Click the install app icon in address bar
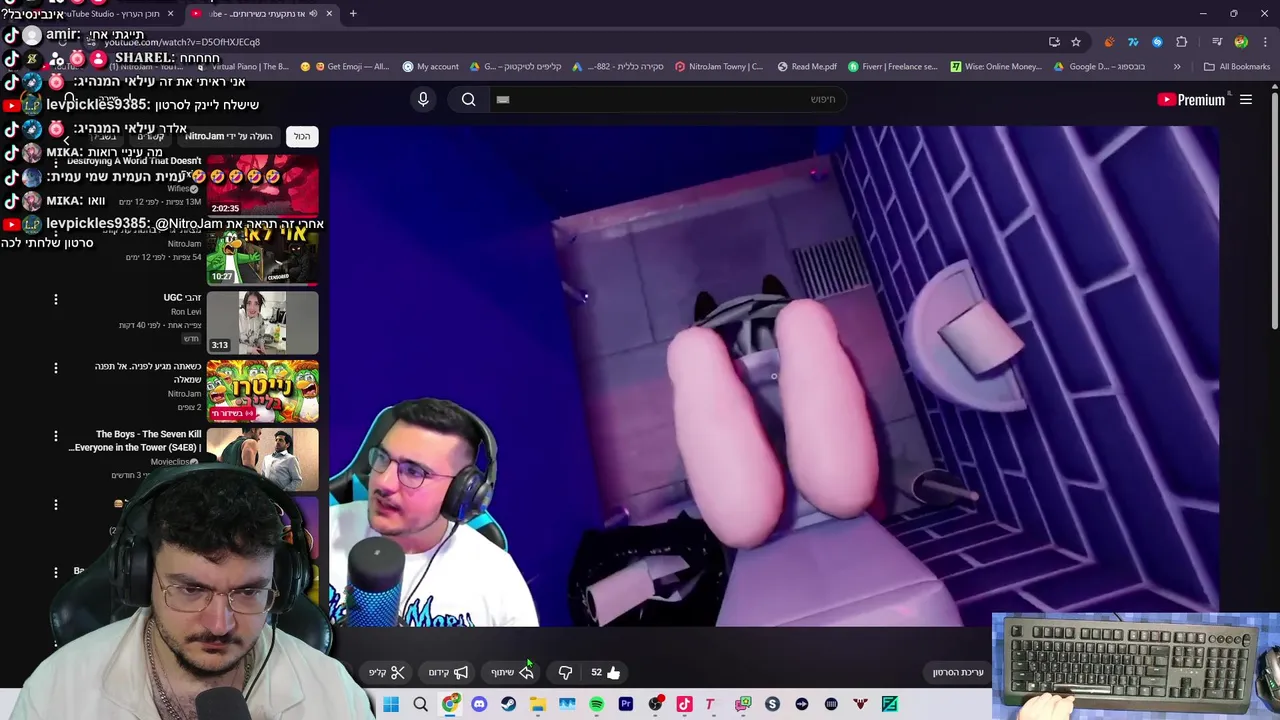The image size is (1280, 720). point(1054,42)
